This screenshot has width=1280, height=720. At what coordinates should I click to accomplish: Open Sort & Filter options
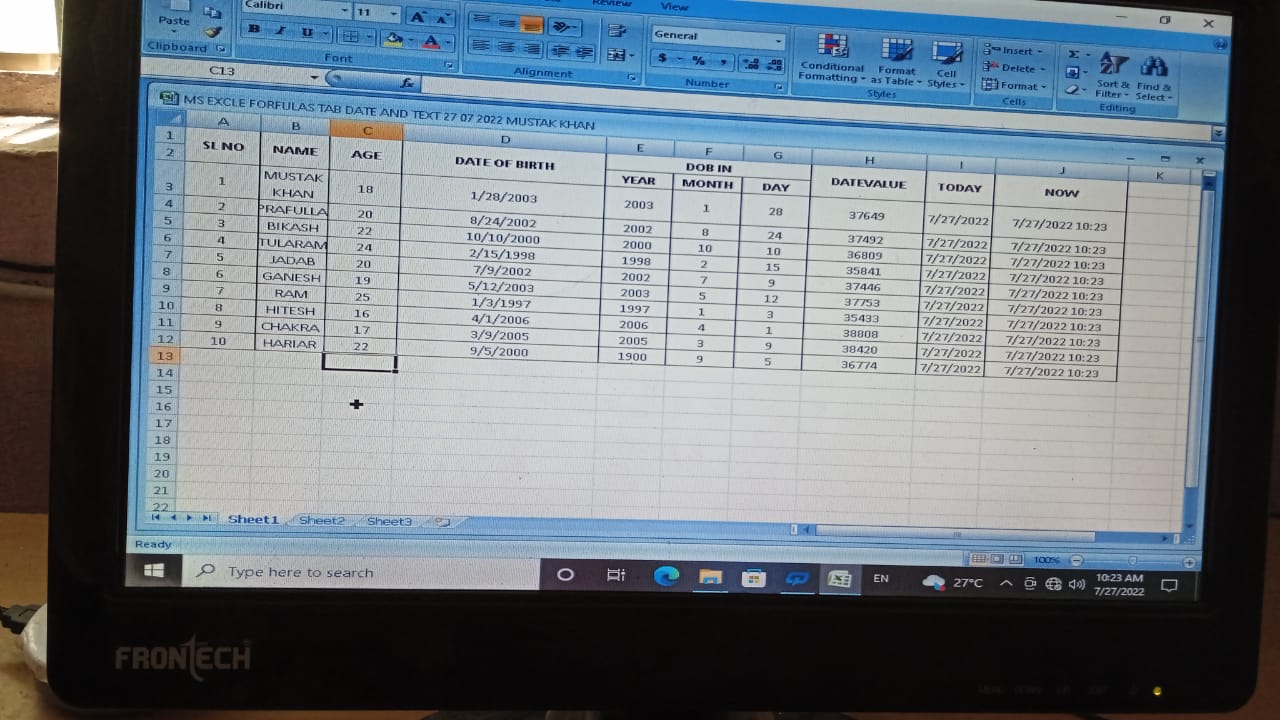pyautogui.click(x=1113, y=74)
